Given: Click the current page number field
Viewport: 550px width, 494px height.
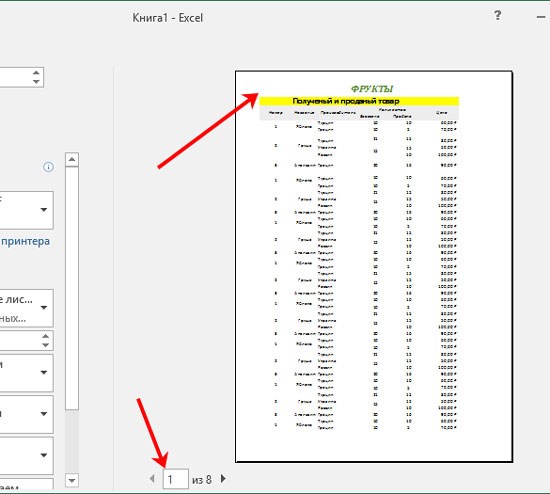Looking at the screenshot, I should [176, 479].
